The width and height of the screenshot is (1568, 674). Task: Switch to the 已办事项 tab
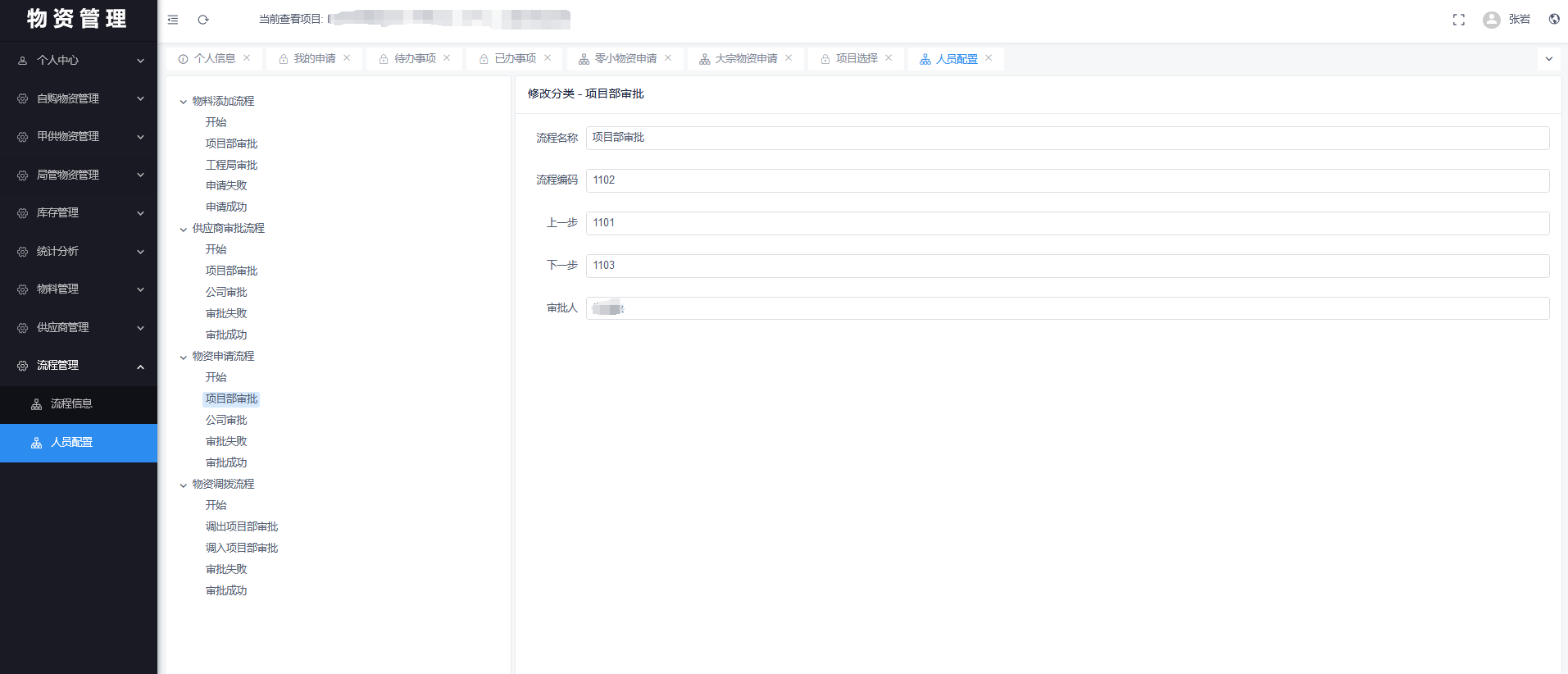(x=516, y=59)
